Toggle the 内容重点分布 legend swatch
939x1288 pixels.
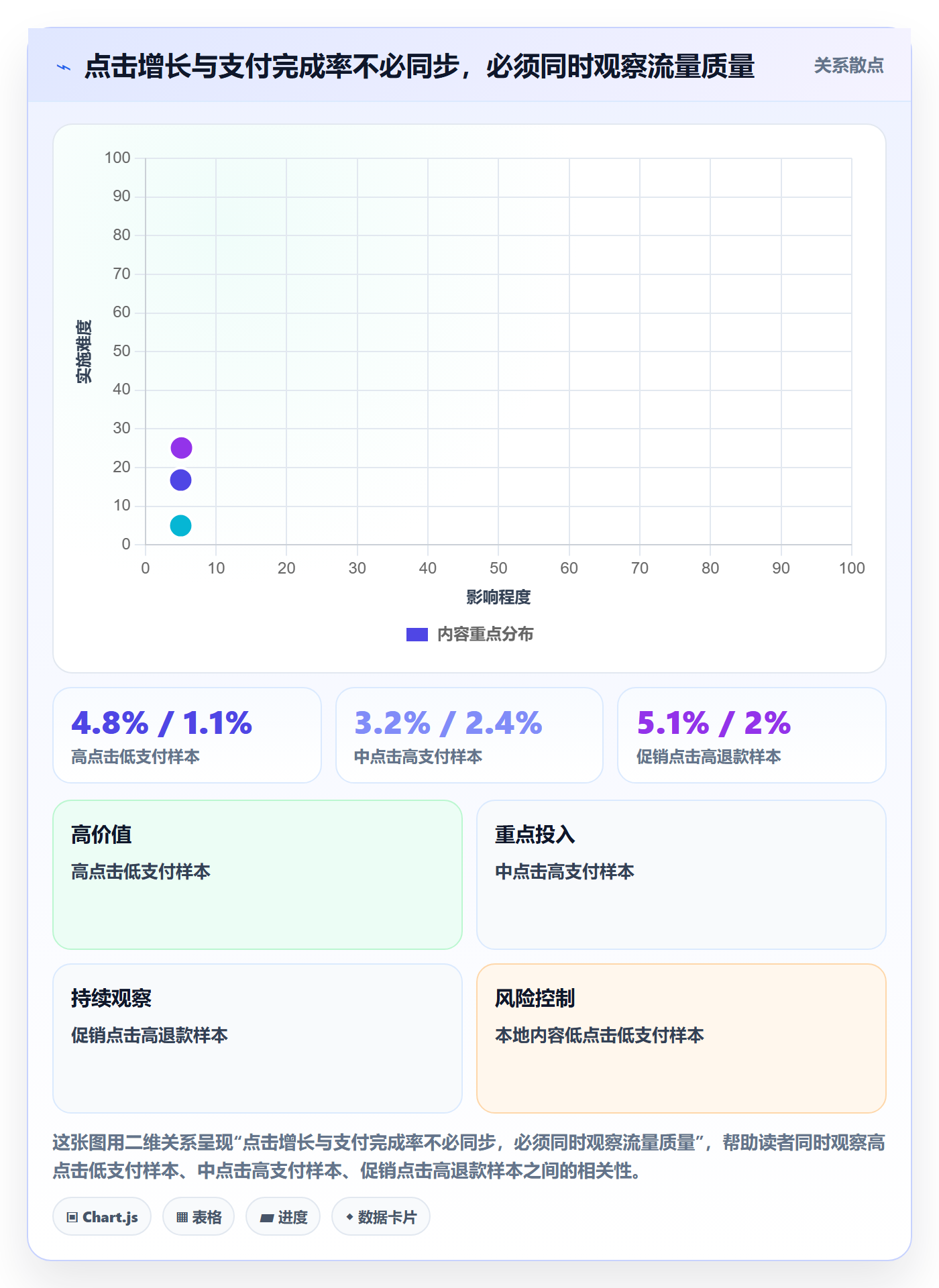pos(417,635)
